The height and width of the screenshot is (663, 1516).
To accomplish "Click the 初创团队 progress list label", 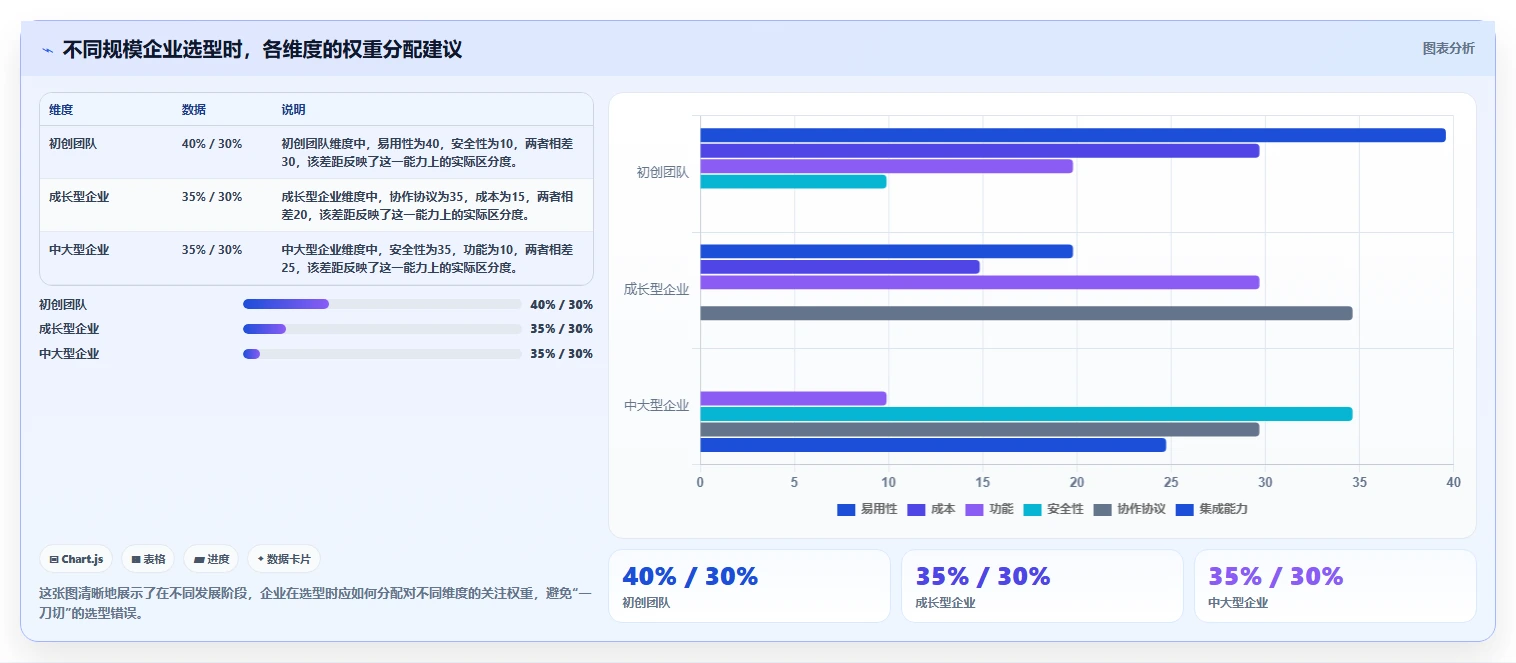I will (x=63, y=304).
